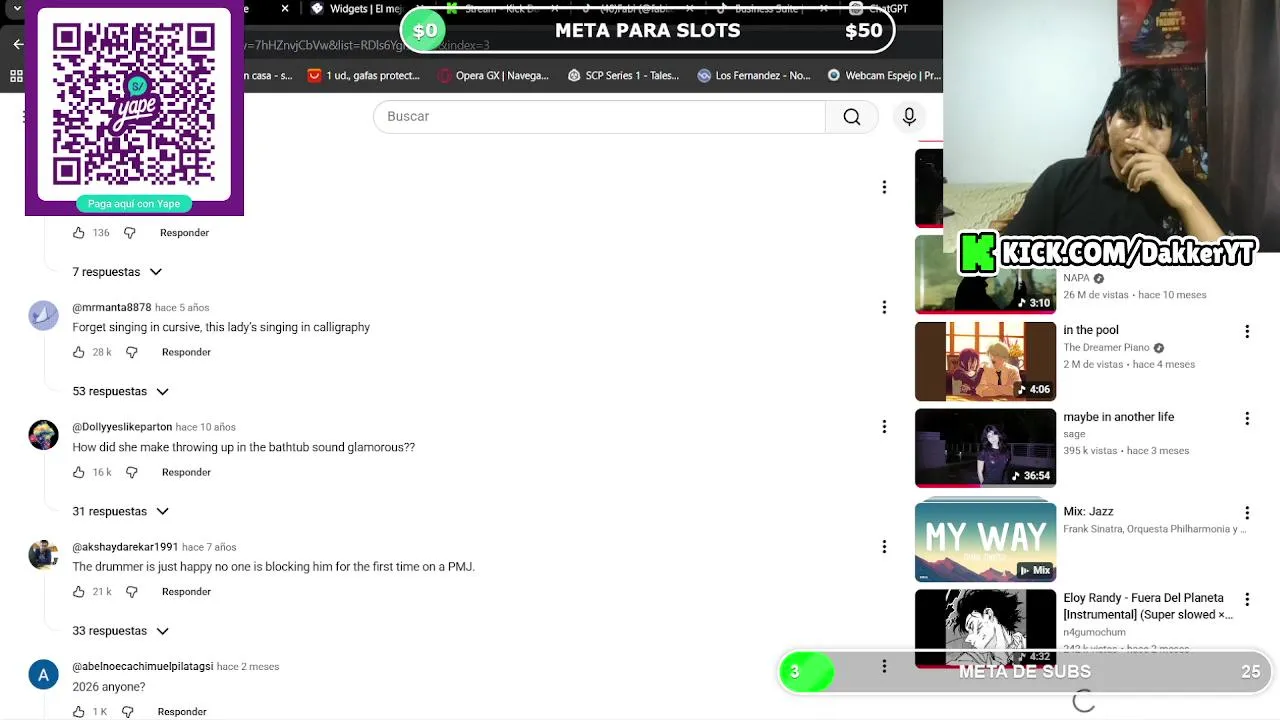Open the browser apps grid icon
The image size is (1280, 720).
pyautogui.click(x=16, y=76)
